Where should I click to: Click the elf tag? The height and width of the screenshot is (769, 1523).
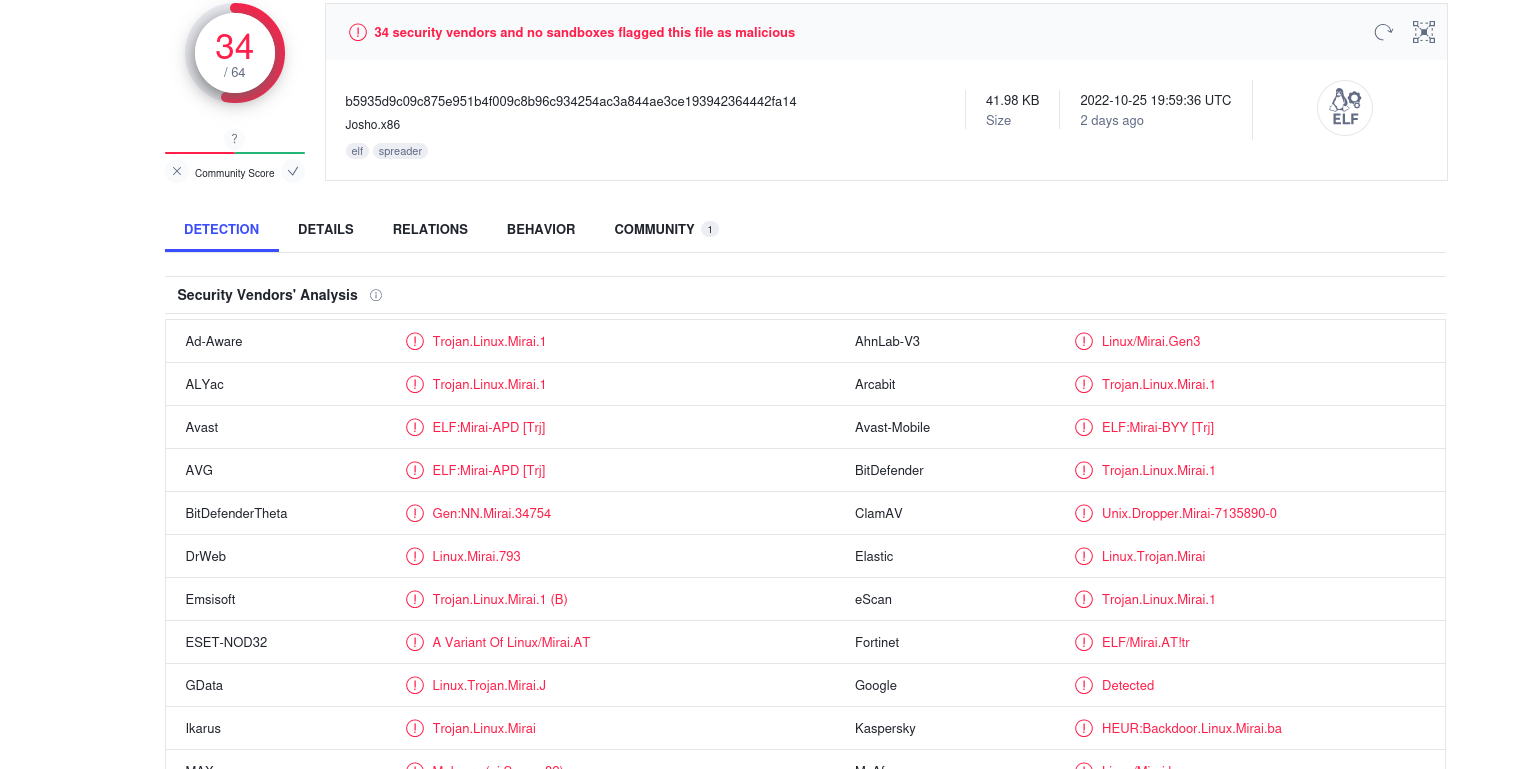point(357,151)
